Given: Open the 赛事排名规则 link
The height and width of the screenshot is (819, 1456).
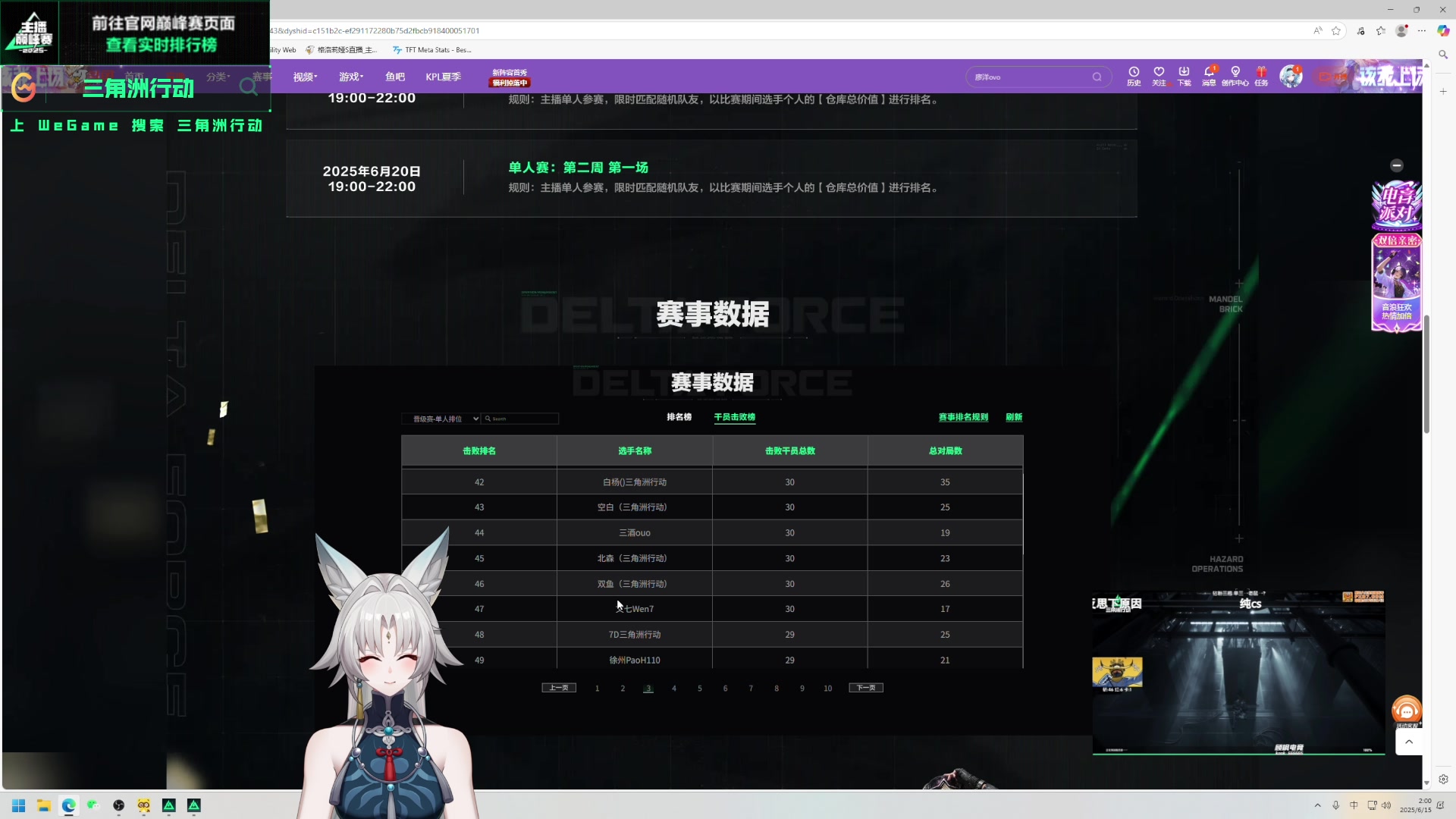Looking at the screenshot, I should [963, 417].
